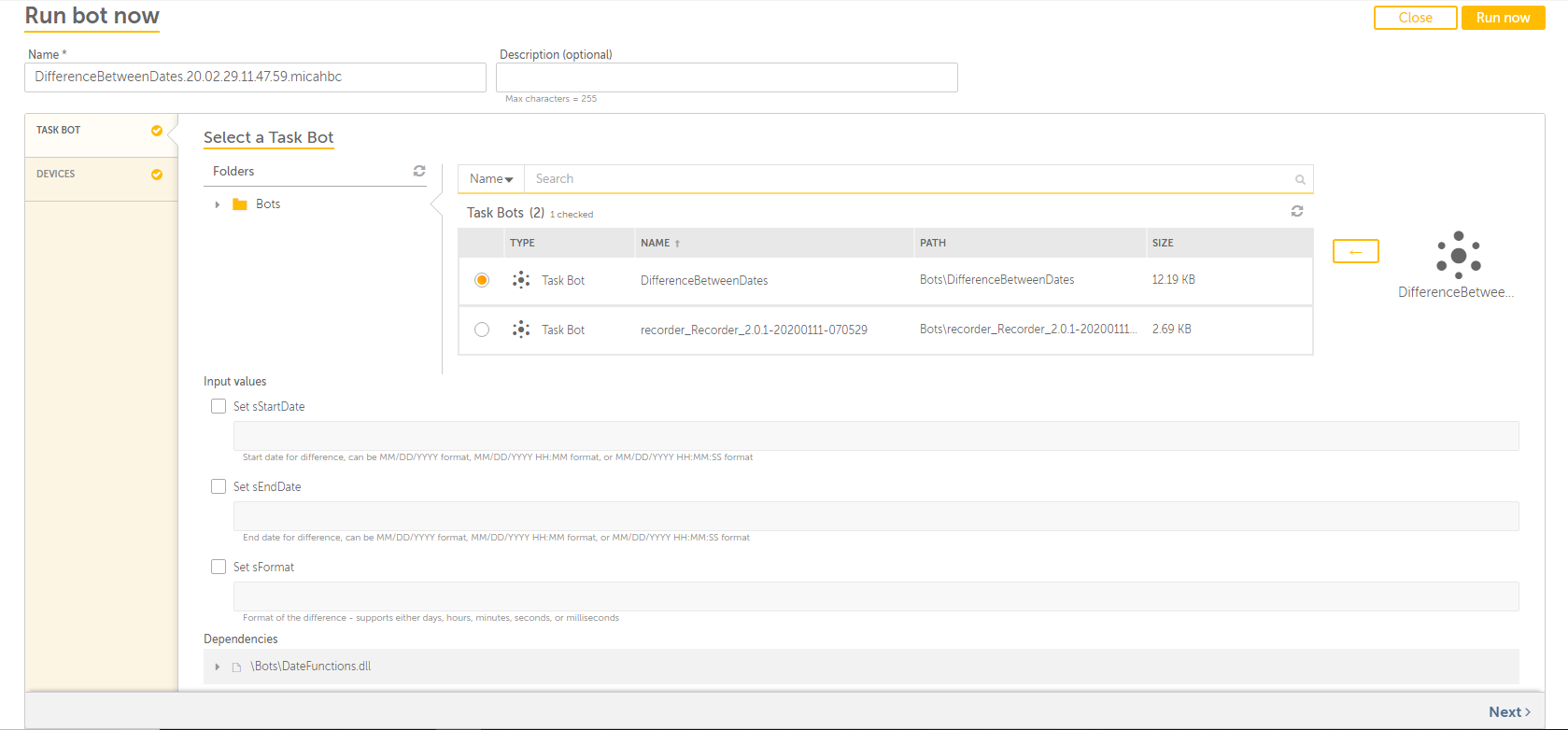Click the search magnifier icon
This screenshot has height=730, width=1568.
1299,179
